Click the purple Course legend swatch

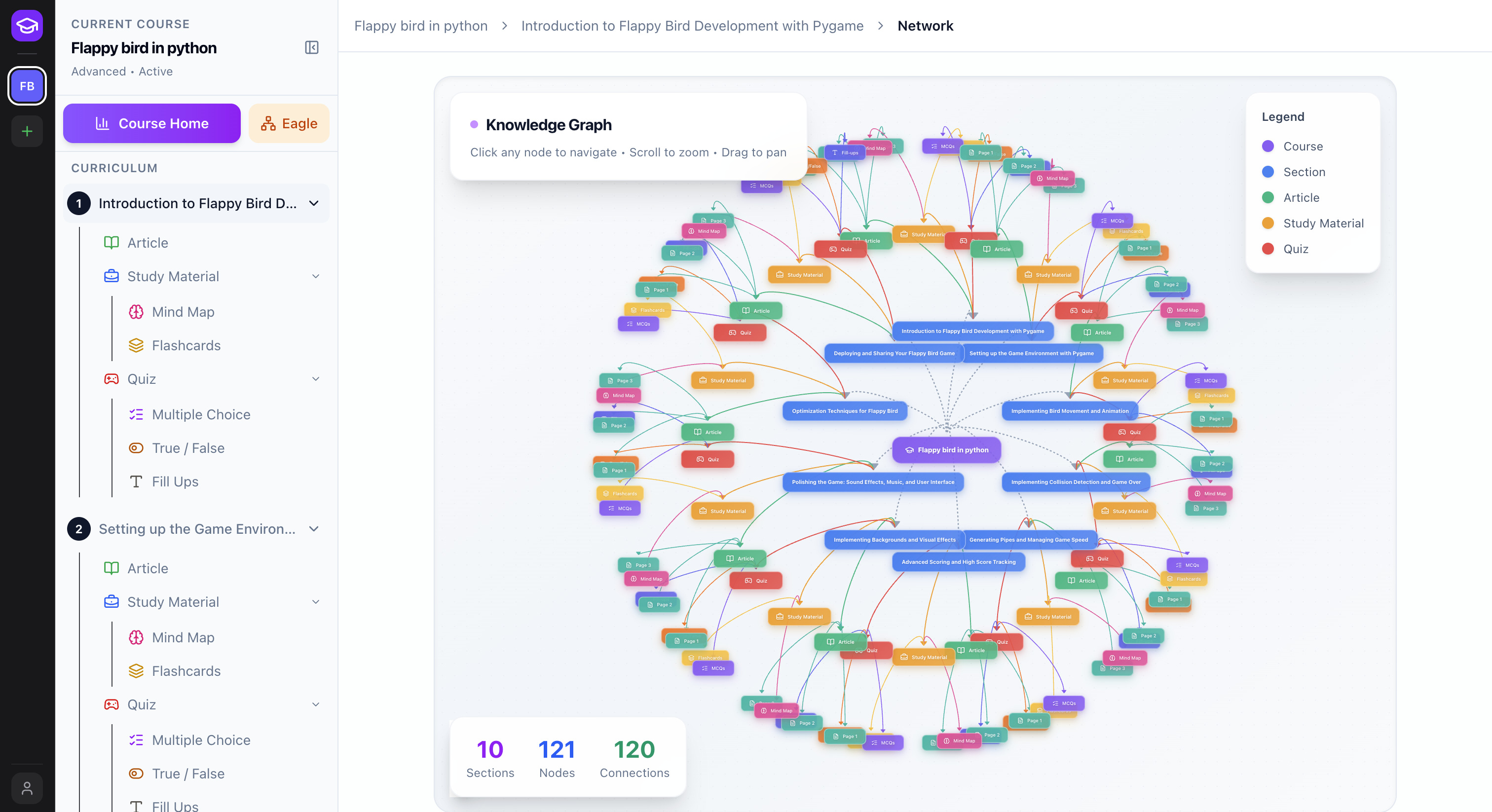(1268, 147)
